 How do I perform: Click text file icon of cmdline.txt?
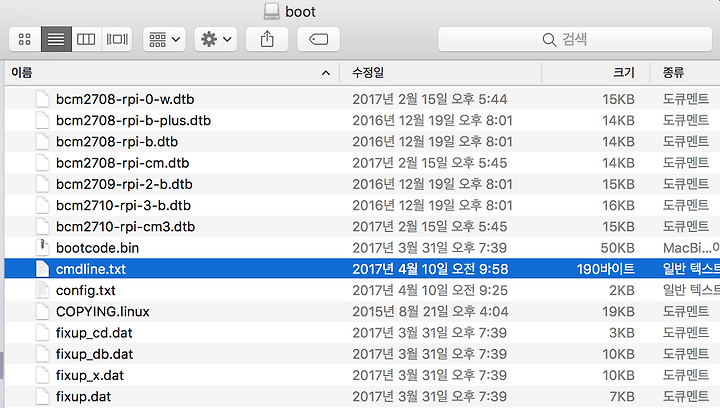pyautogui.click(x=42, y=269)
